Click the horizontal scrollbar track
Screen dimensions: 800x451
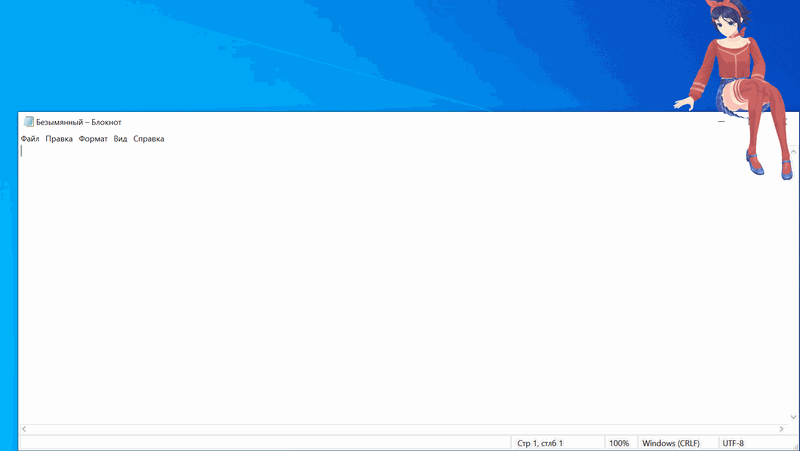coord(400,429)
